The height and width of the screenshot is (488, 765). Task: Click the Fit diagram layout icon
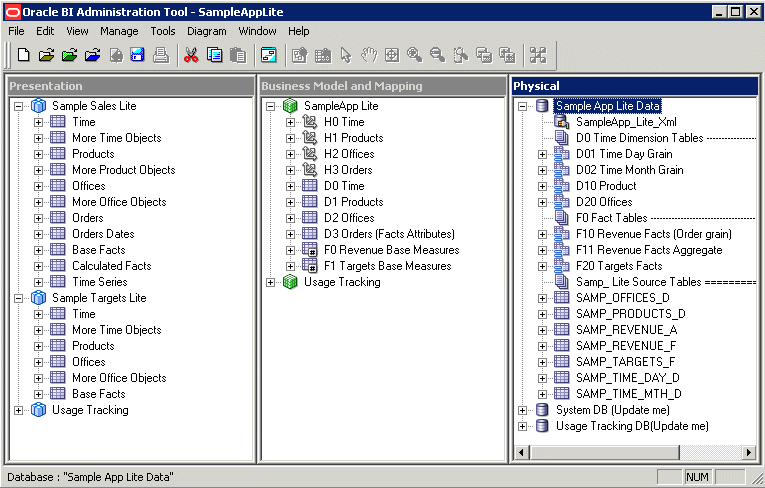(538, 55)
